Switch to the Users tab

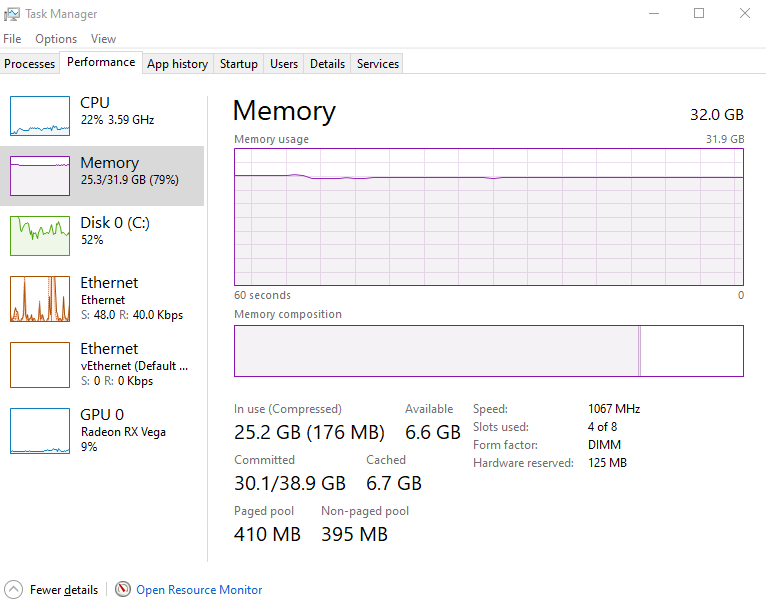point(284,64)
